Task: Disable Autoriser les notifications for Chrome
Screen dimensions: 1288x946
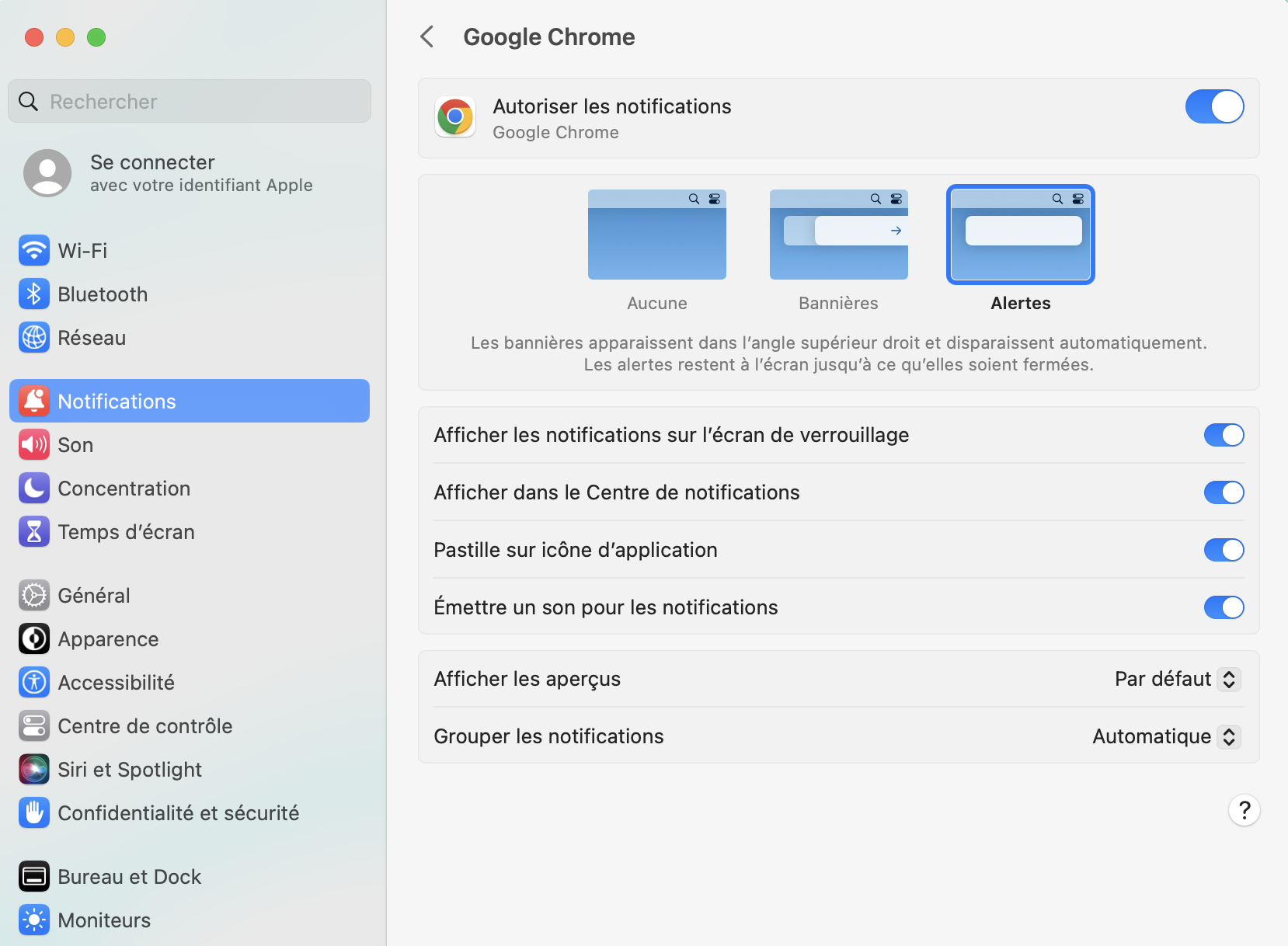Action: click(x=1214, y=106)
